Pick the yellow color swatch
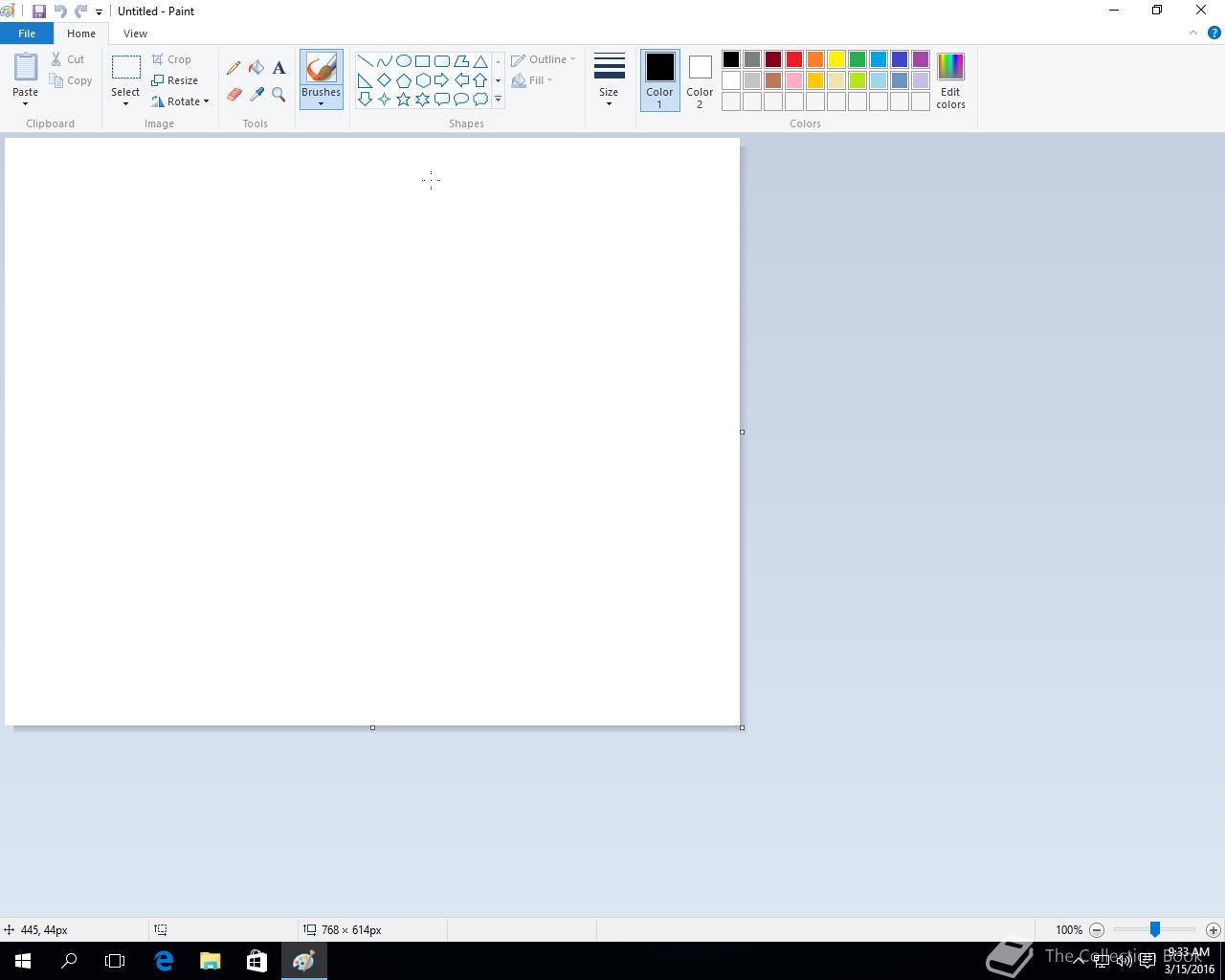The height and width of the screenshot is (980, 1225). [x=836, y=59]
